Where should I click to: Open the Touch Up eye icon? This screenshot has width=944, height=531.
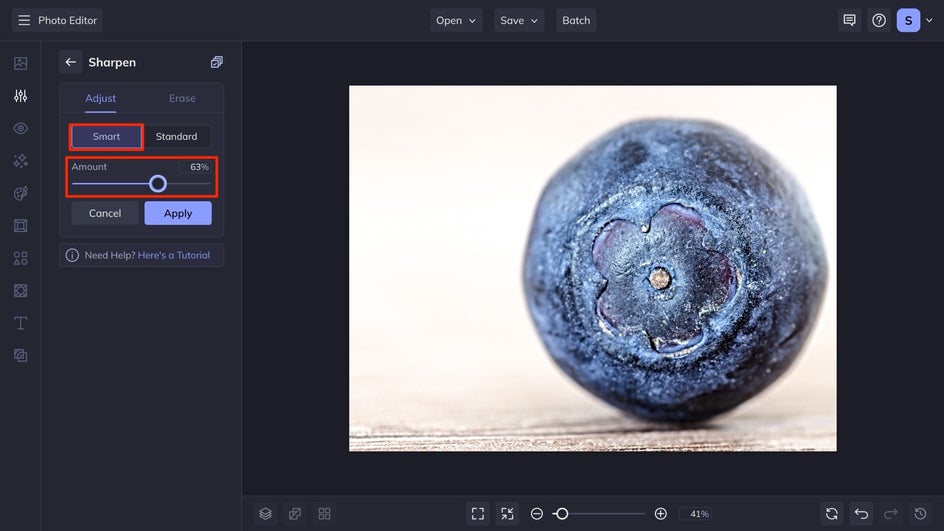[20, 128]
